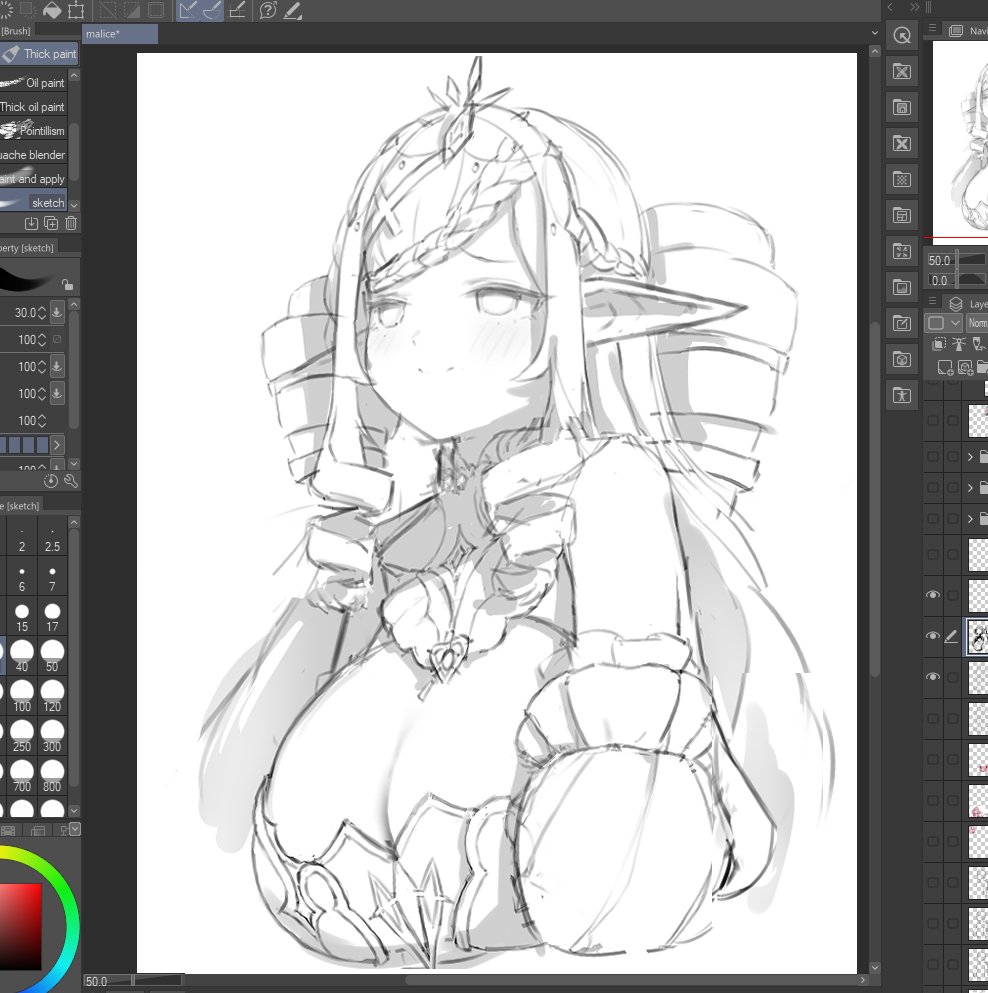This screenshot has height=993, width=988.
Task: Click the Fill bucket icon in command bar
Action: [x=52, y=9]
